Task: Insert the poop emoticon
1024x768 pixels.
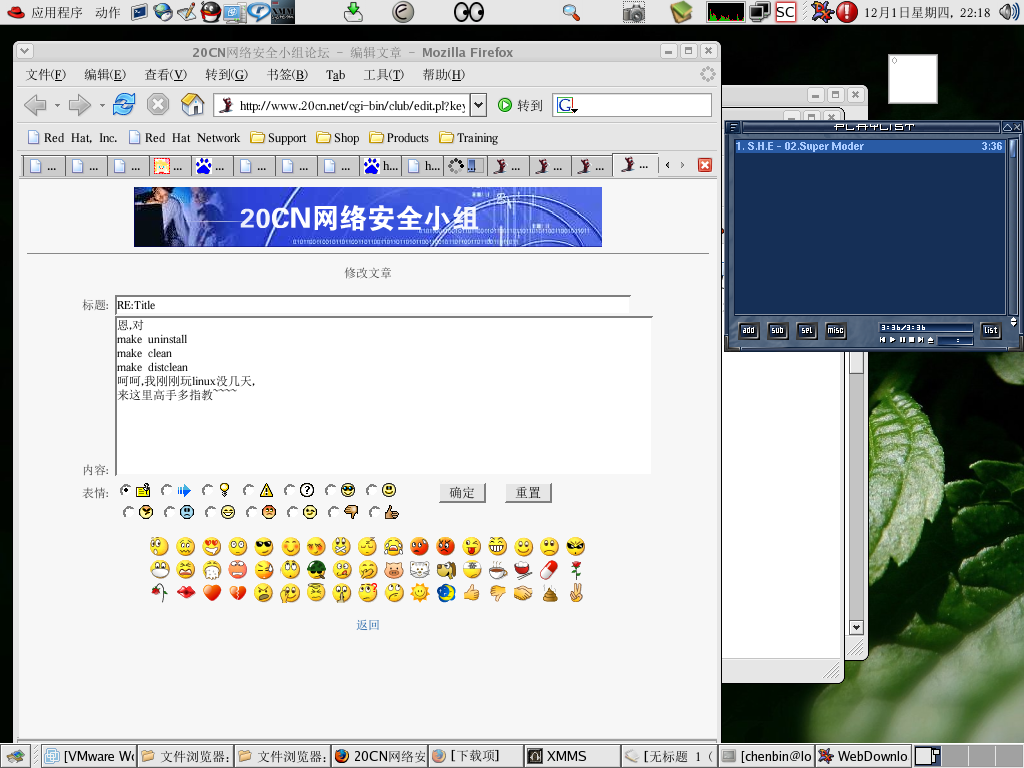Action: (x=550, y=593)
